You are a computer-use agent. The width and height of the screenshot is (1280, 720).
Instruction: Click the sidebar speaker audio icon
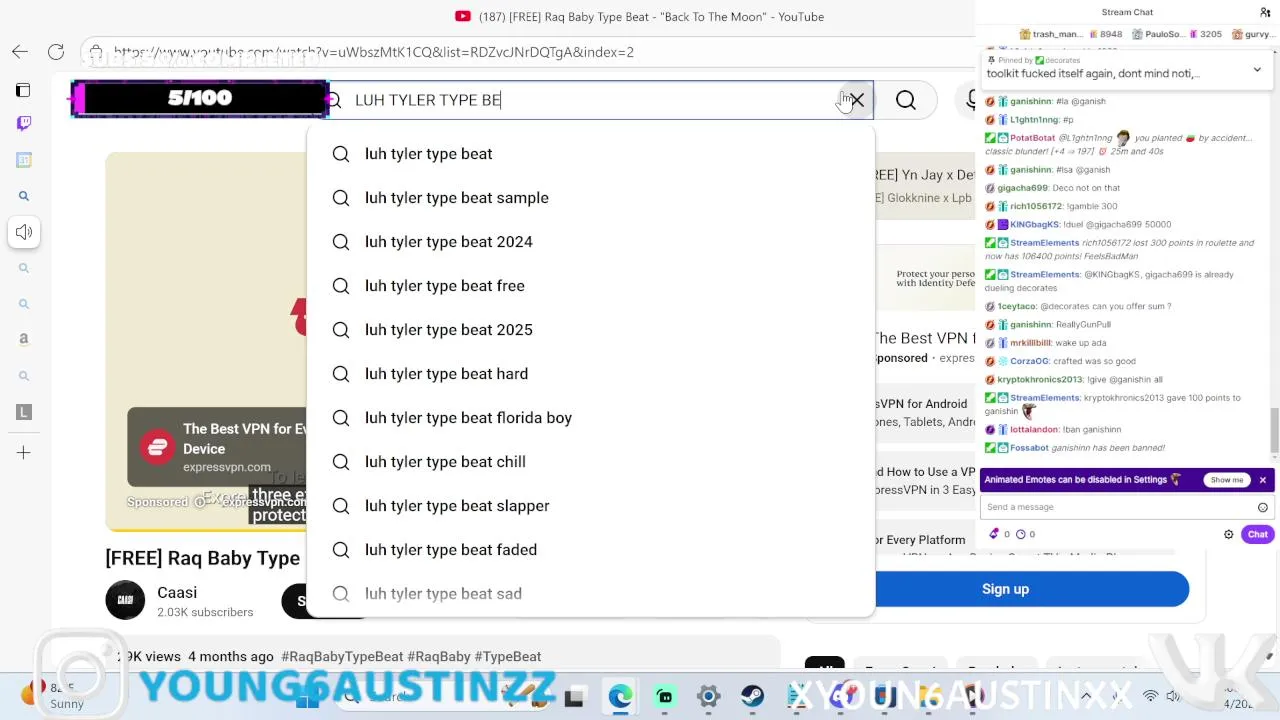[x=24, y=232]
